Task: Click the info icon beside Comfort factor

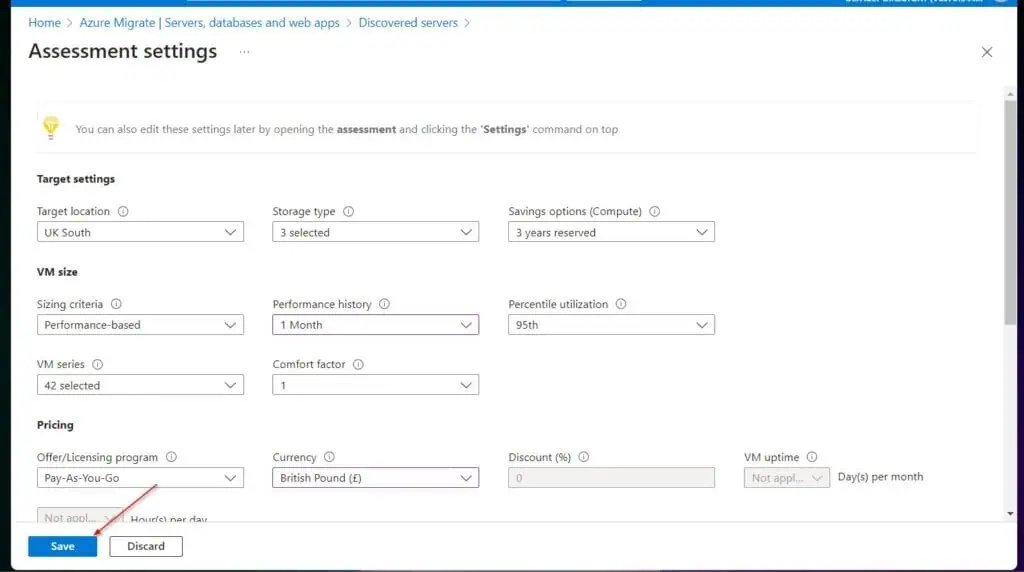Action: (x=358, y=364)
